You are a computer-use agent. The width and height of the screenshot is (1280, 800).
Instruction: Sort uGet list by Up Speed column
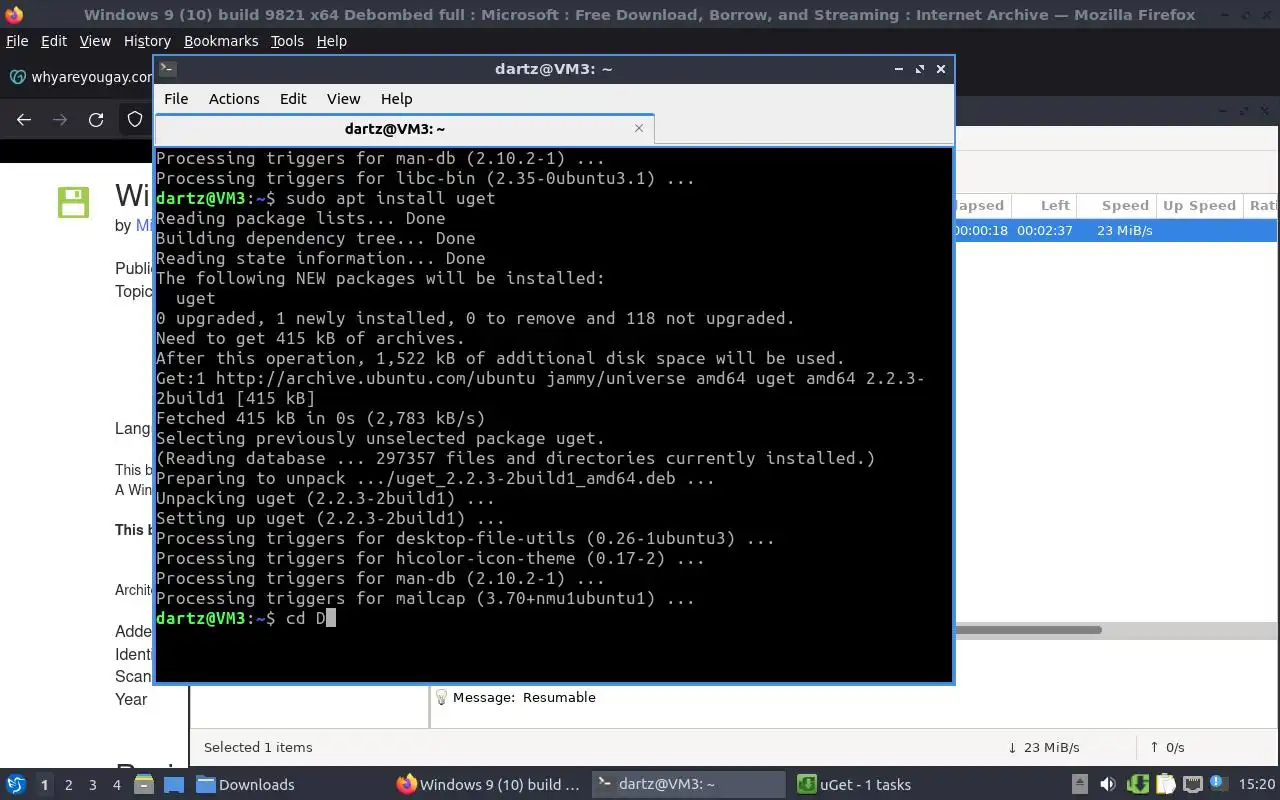pos(1199,205)
